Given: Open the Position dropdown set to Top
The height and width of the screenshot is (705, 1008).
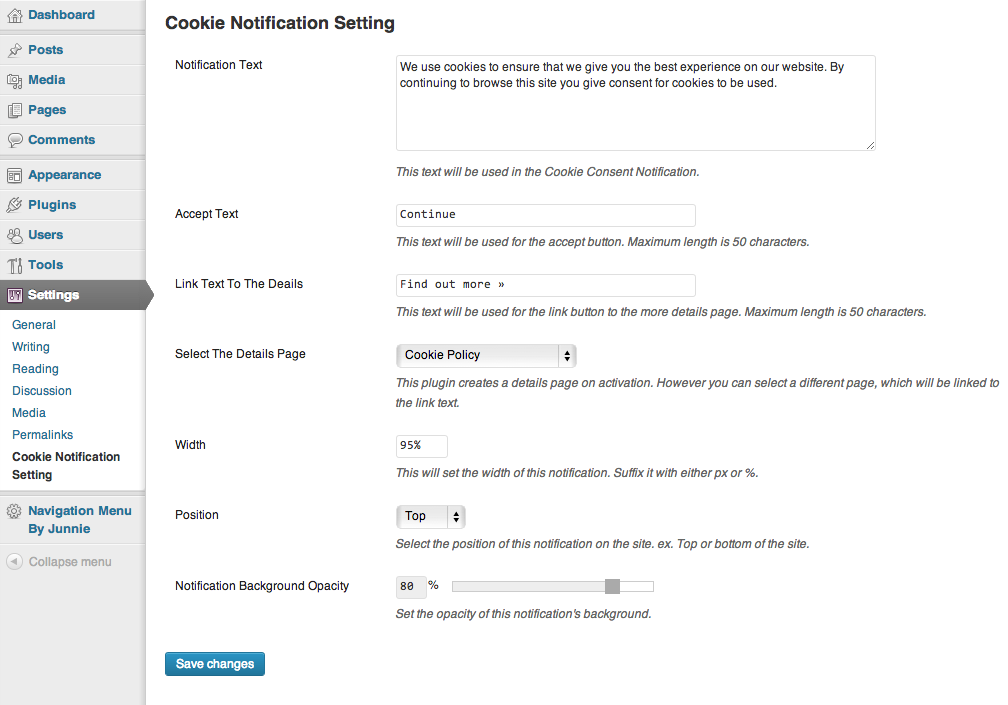Looking at the screenshot, I should (431, 517).
